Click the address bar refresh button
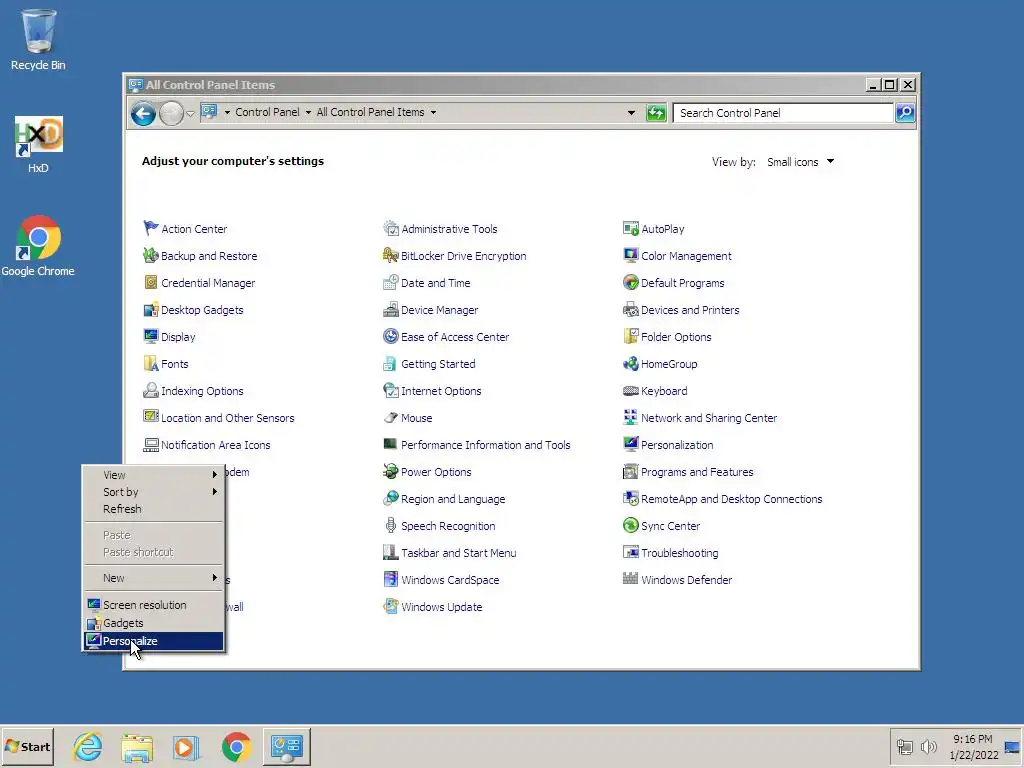 [x=656, y=113]
